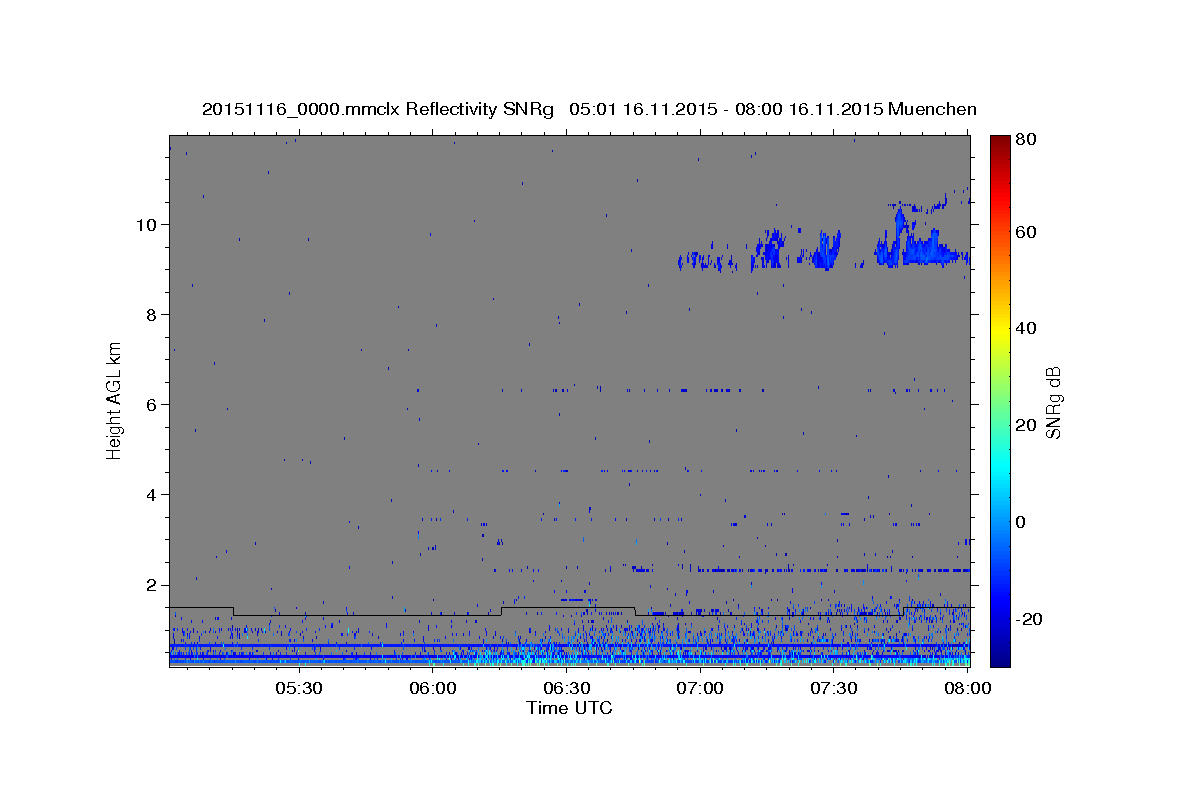
Task: Click the colorbar value 0
Action: [1023, 522]
